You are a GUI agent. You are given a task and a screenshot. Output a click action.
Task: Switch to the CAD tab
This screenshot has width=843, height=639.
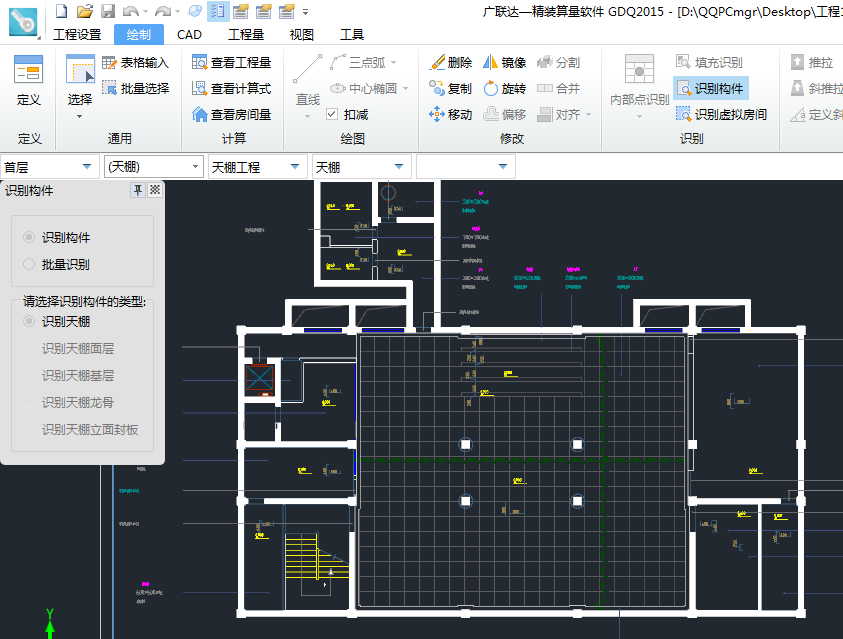coord(189,34)
